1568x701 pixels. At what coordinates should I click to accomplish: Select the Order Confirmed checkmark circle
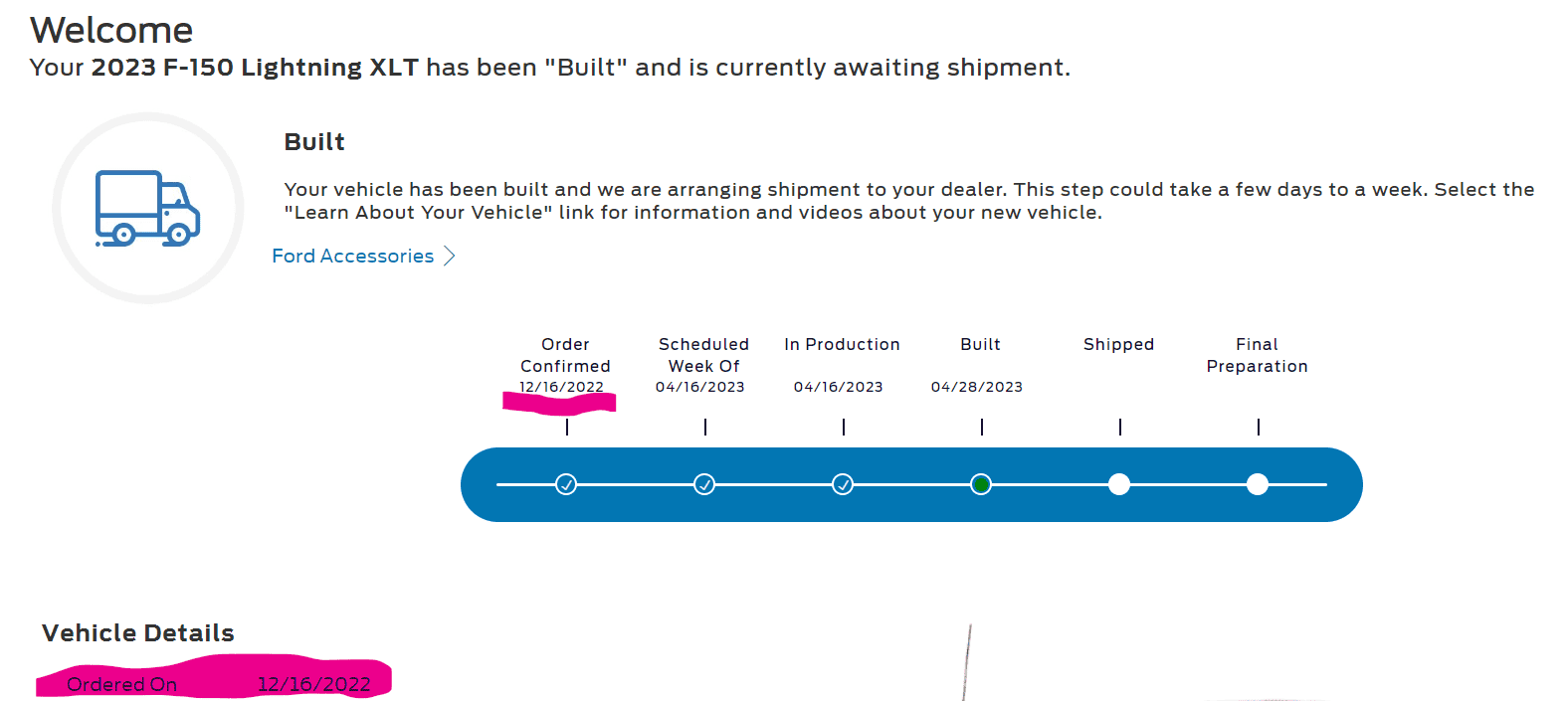pyautogui.click(x=566, y=484)
